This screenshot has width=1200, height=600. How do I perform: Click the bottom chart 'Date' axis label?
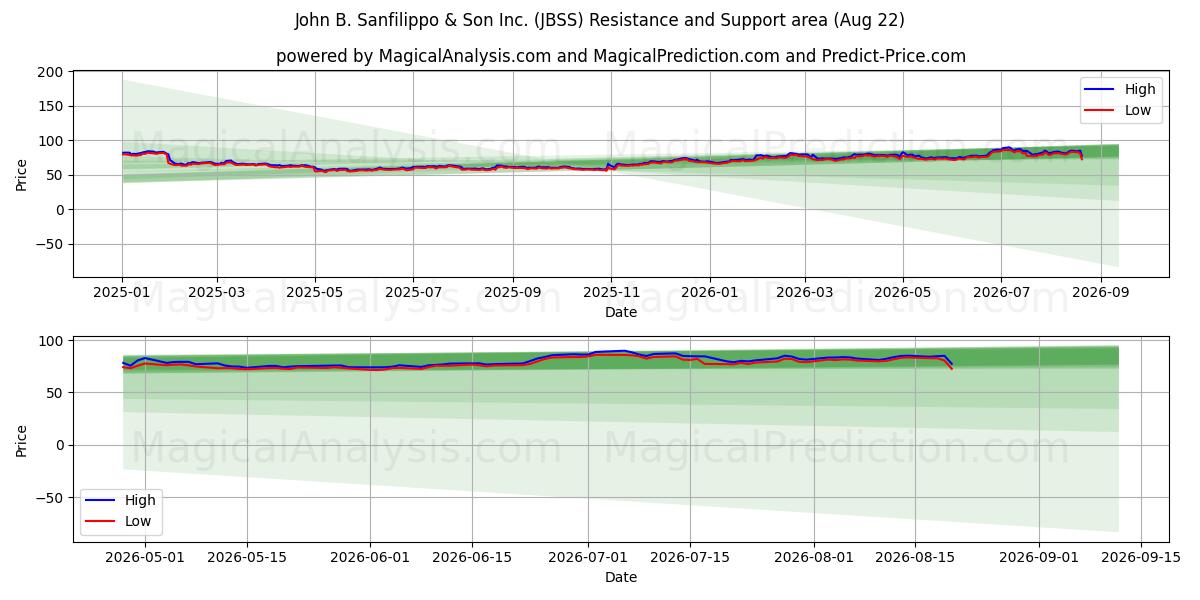click(x=621, y=577)
